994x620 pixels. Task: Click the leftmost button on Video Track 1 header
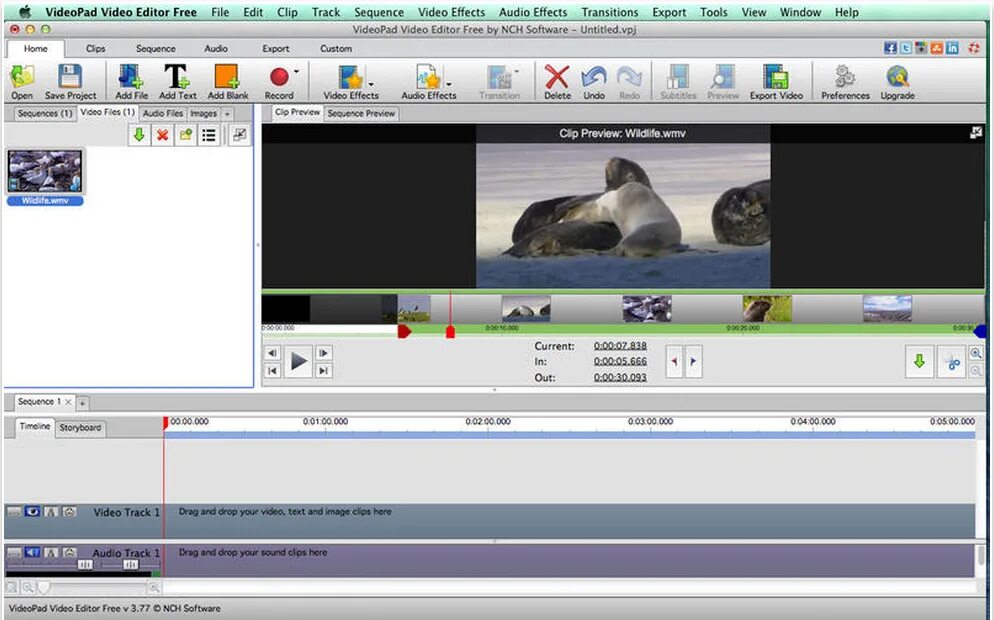pyautogui.click(x=14, y=512)
